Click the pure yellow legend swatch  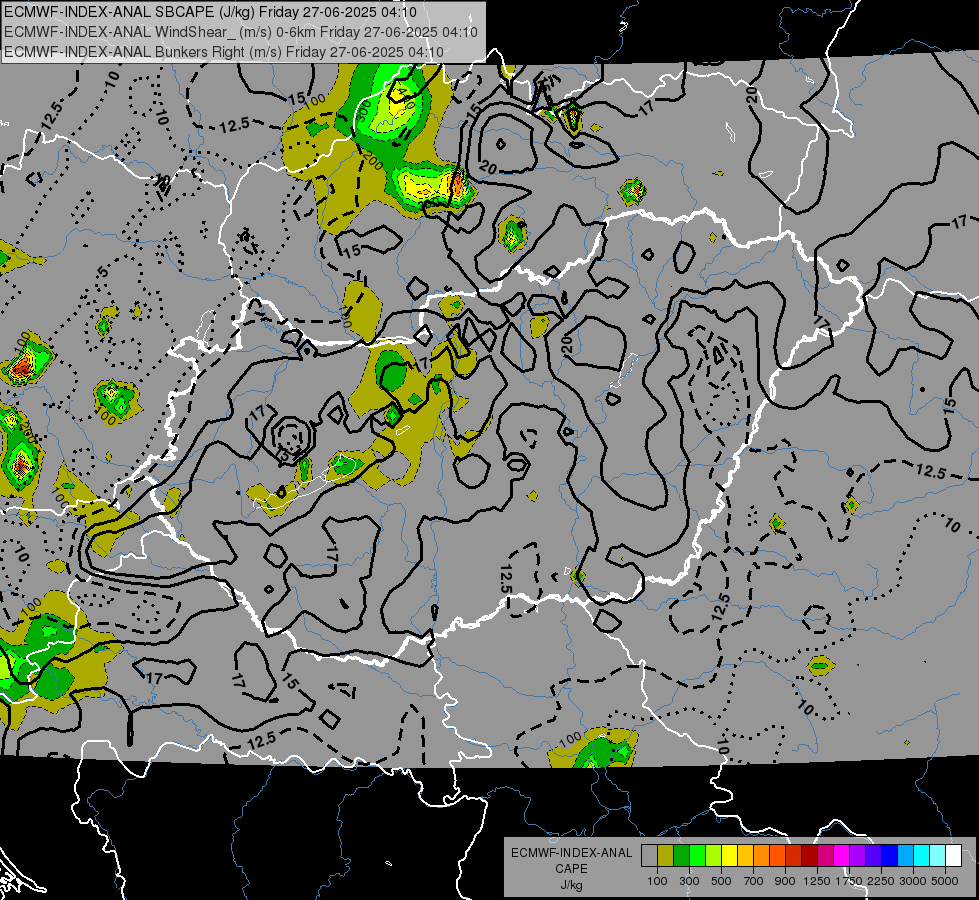pyautogui.click(x=729, y=856)
